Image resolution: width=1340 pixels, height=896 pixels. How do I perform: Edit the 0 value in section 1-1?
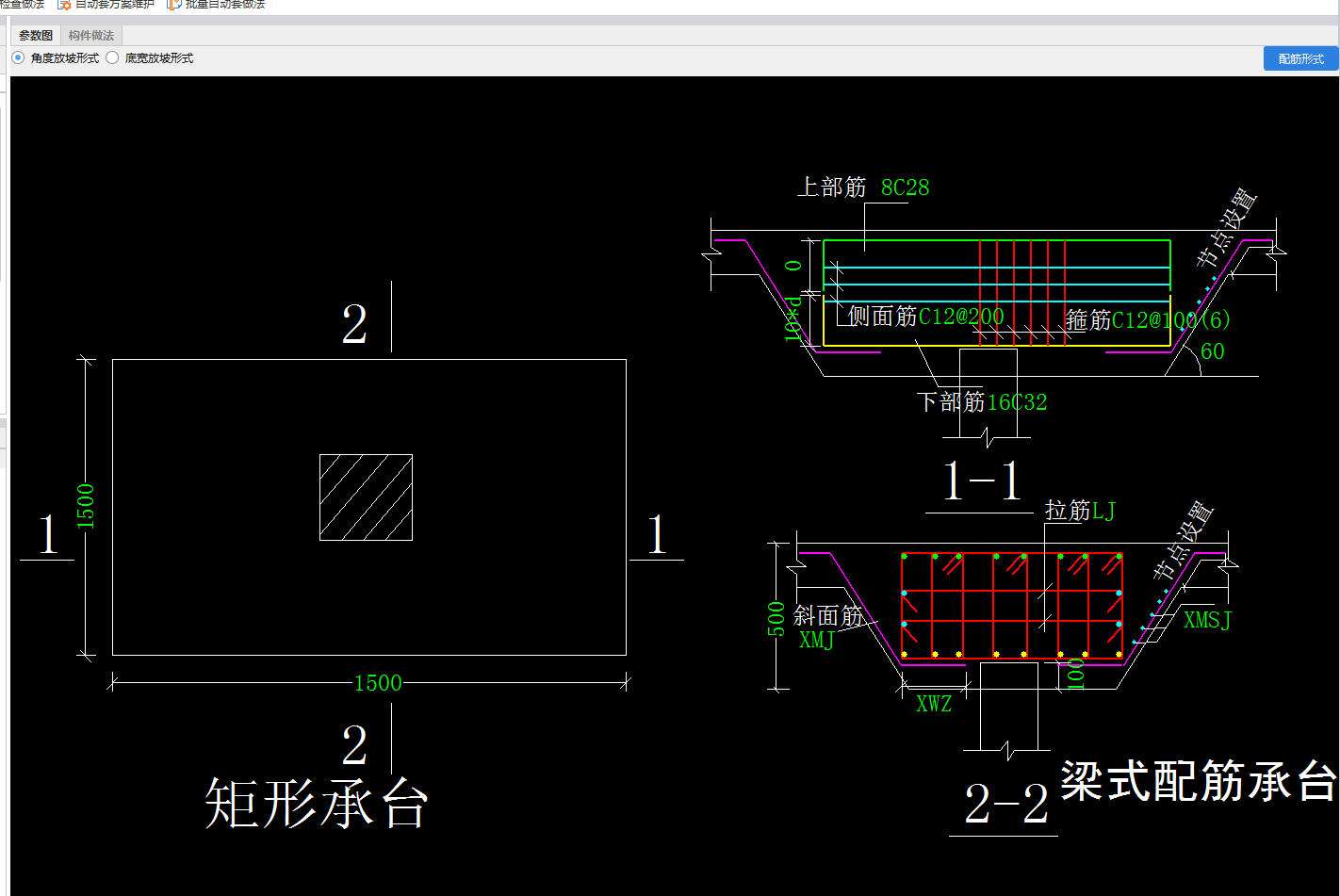click(x=793, y=267)
